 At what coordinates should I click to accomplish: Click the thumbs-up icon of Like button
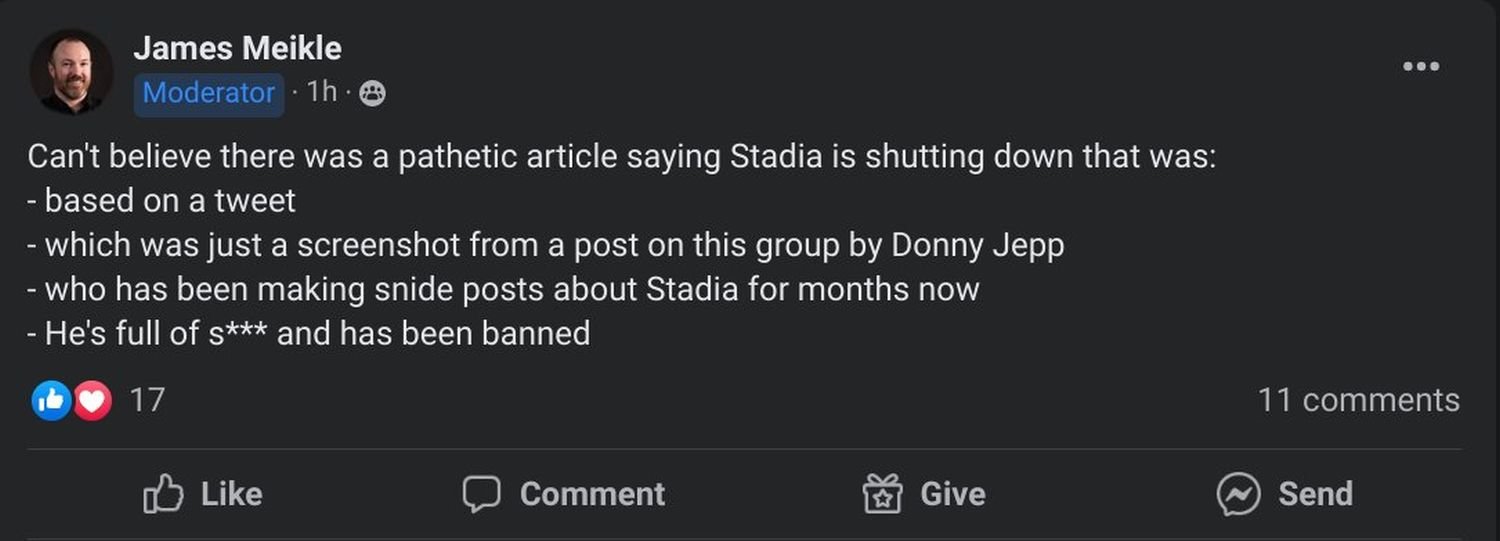(164, 494)
